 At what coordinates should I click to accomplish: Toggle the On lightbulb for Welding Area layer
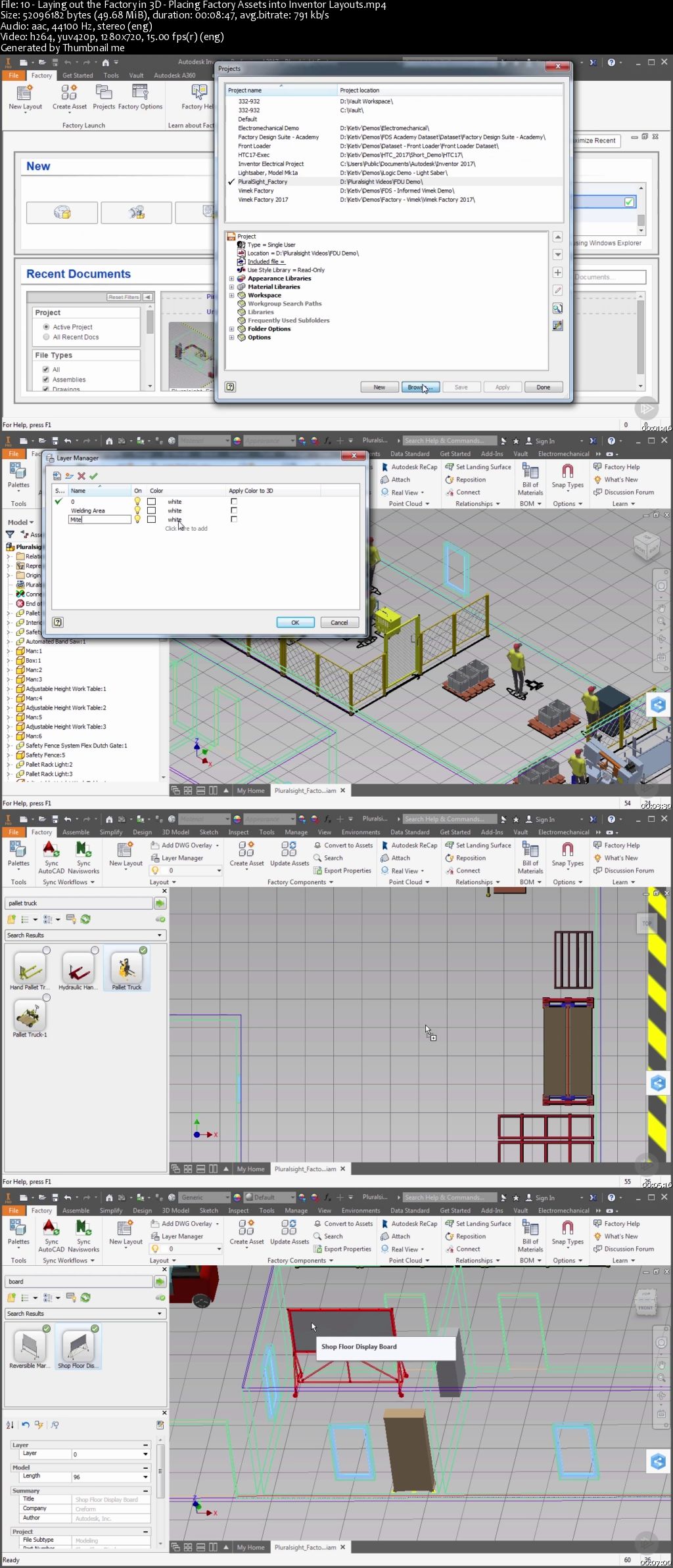pos(137,510)
